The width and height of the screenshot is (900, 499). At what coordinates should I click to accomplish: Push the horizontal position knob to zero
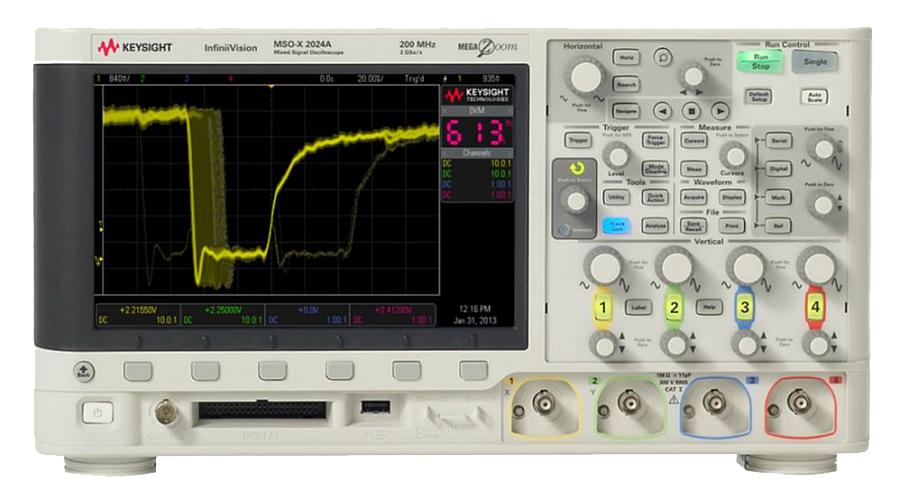693,76
